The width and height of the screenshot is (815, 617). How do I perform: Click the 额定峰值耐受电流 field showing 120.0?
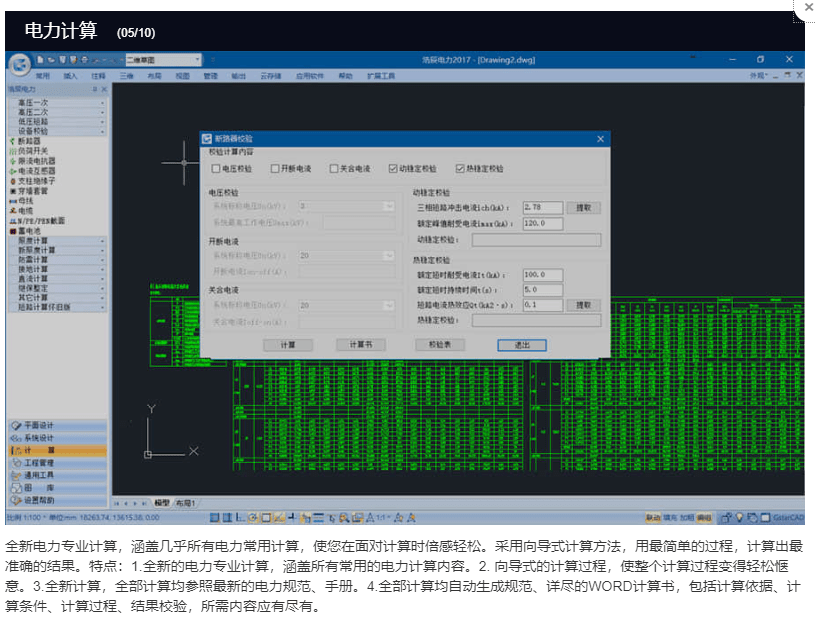543,224
